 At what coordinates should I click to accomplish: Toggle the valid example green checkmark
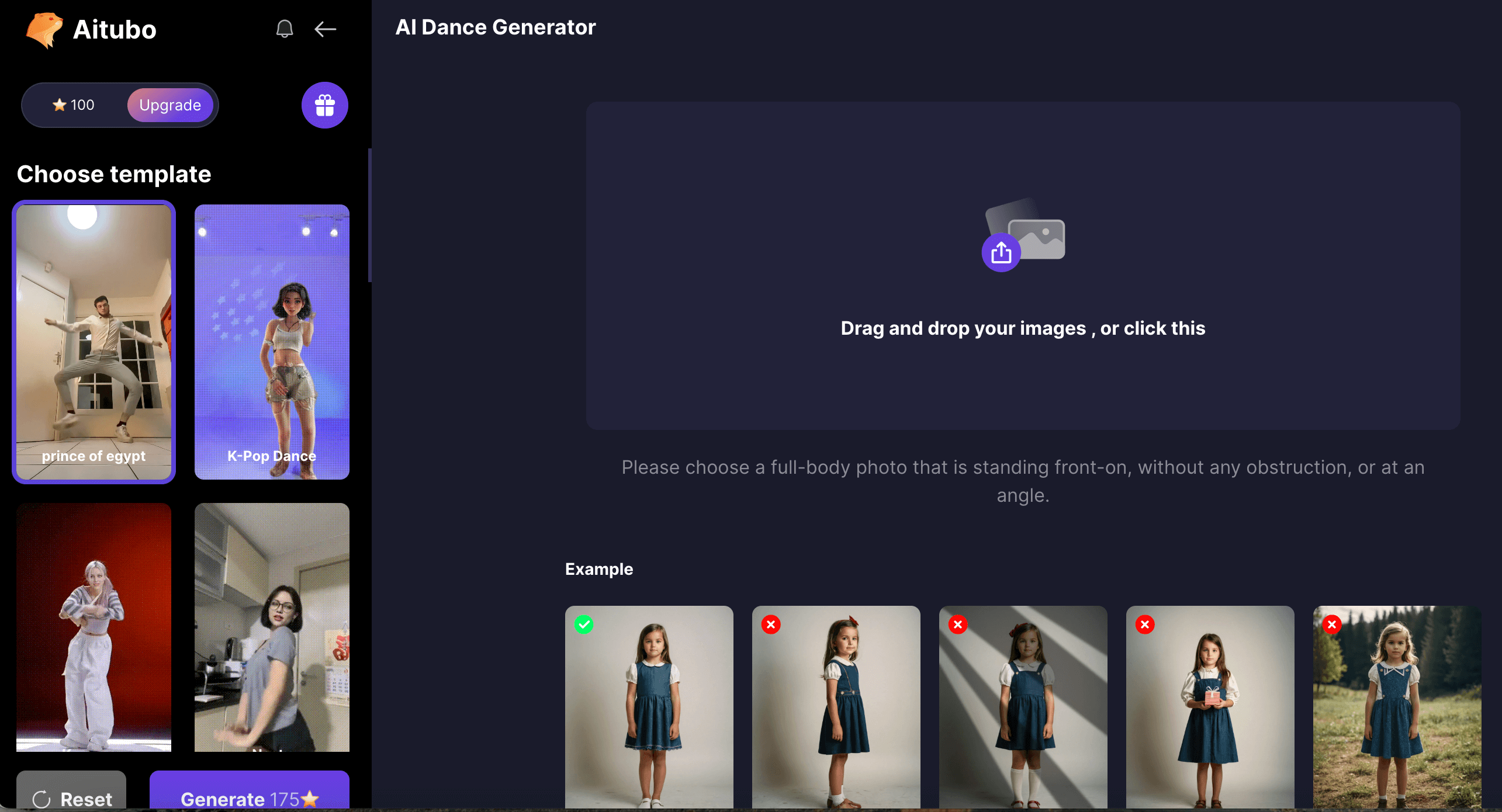(x=584, y=624)
